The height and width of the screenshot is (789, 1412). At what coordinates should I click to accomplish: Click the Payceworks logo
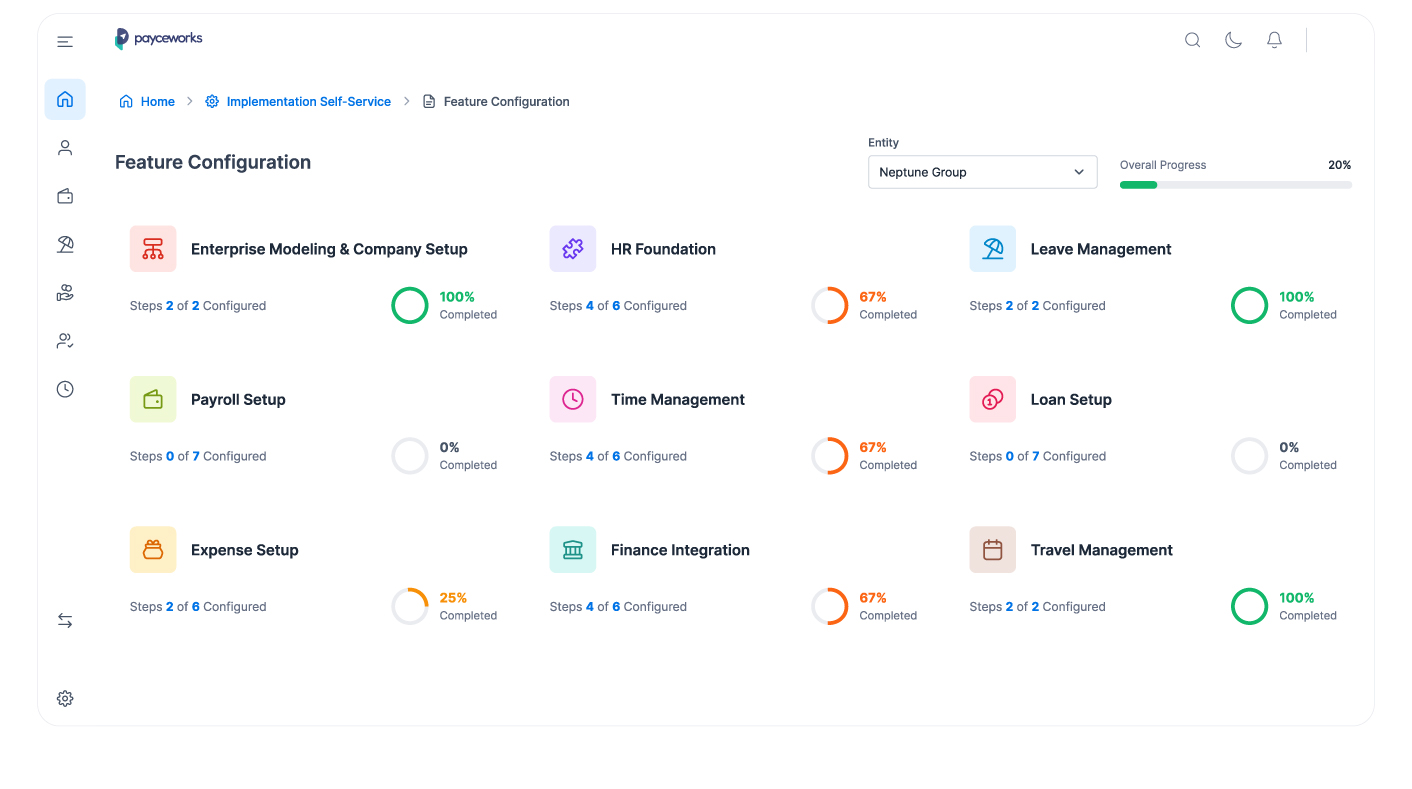pyautogui.click(x=158, y=39)
